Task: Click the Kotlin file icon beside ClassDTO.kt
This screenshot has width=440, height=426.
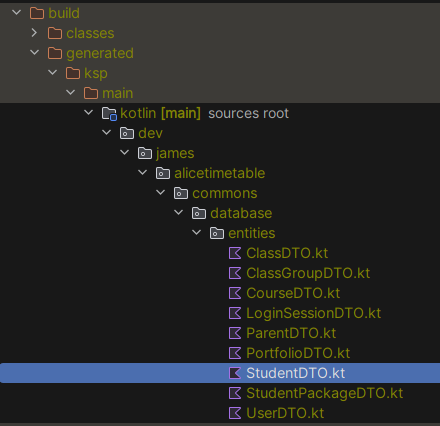Action: pyautogui.click(x=235, y=253)
